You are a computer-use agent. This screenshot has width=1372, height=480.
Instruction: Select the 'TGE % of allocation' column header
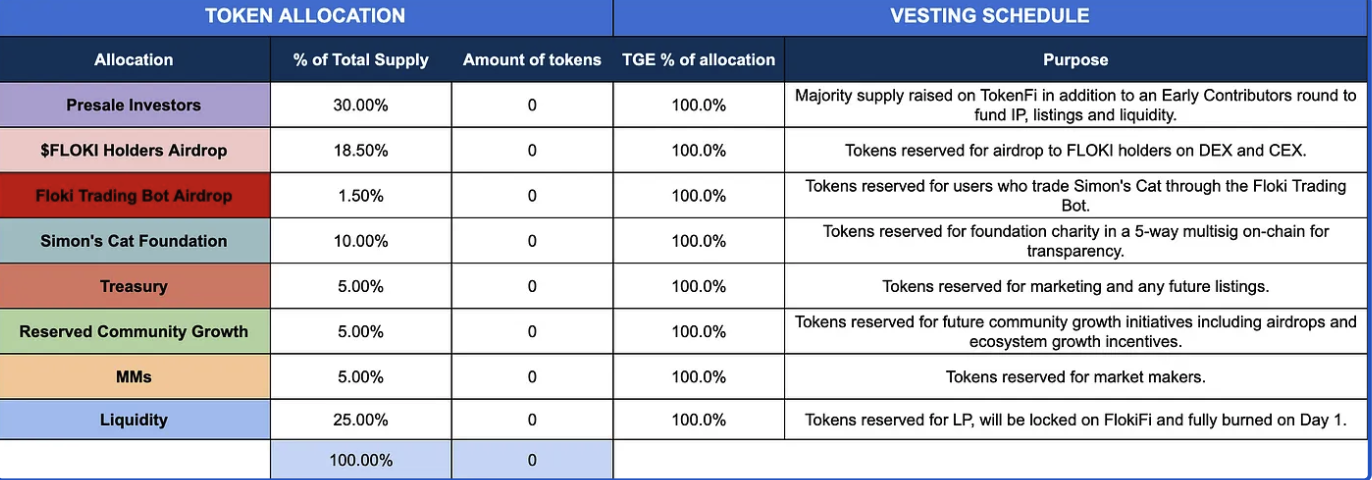point(698,60)
